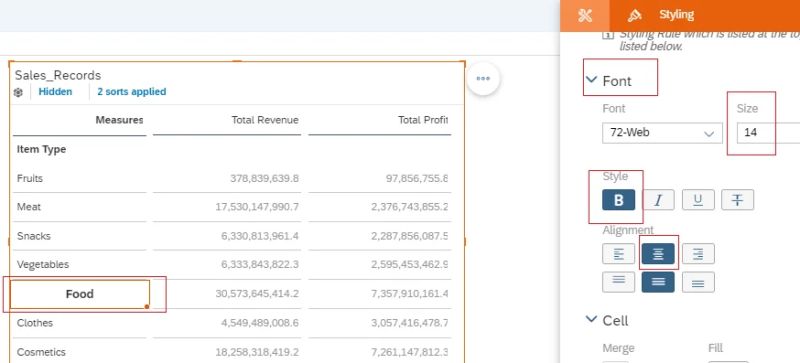Click the Sales_Records table title
The height and width of the screenshot is (363, 800).
[x=58, y=76]
